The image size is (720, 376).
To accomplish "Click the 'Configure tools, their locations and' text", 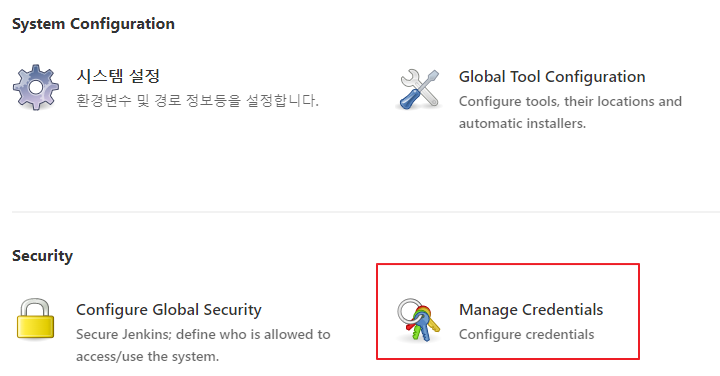I will pyautogui.click(x=570, y=101).
